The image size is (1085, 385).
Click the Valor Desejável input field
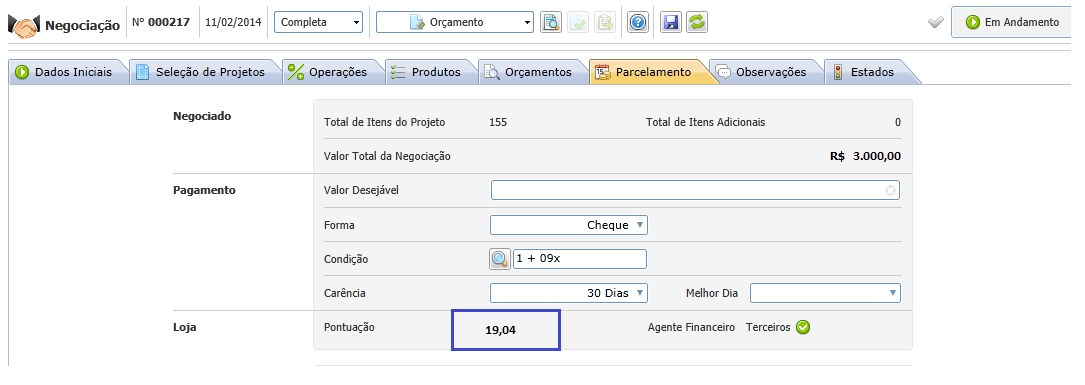click(695, 190)
